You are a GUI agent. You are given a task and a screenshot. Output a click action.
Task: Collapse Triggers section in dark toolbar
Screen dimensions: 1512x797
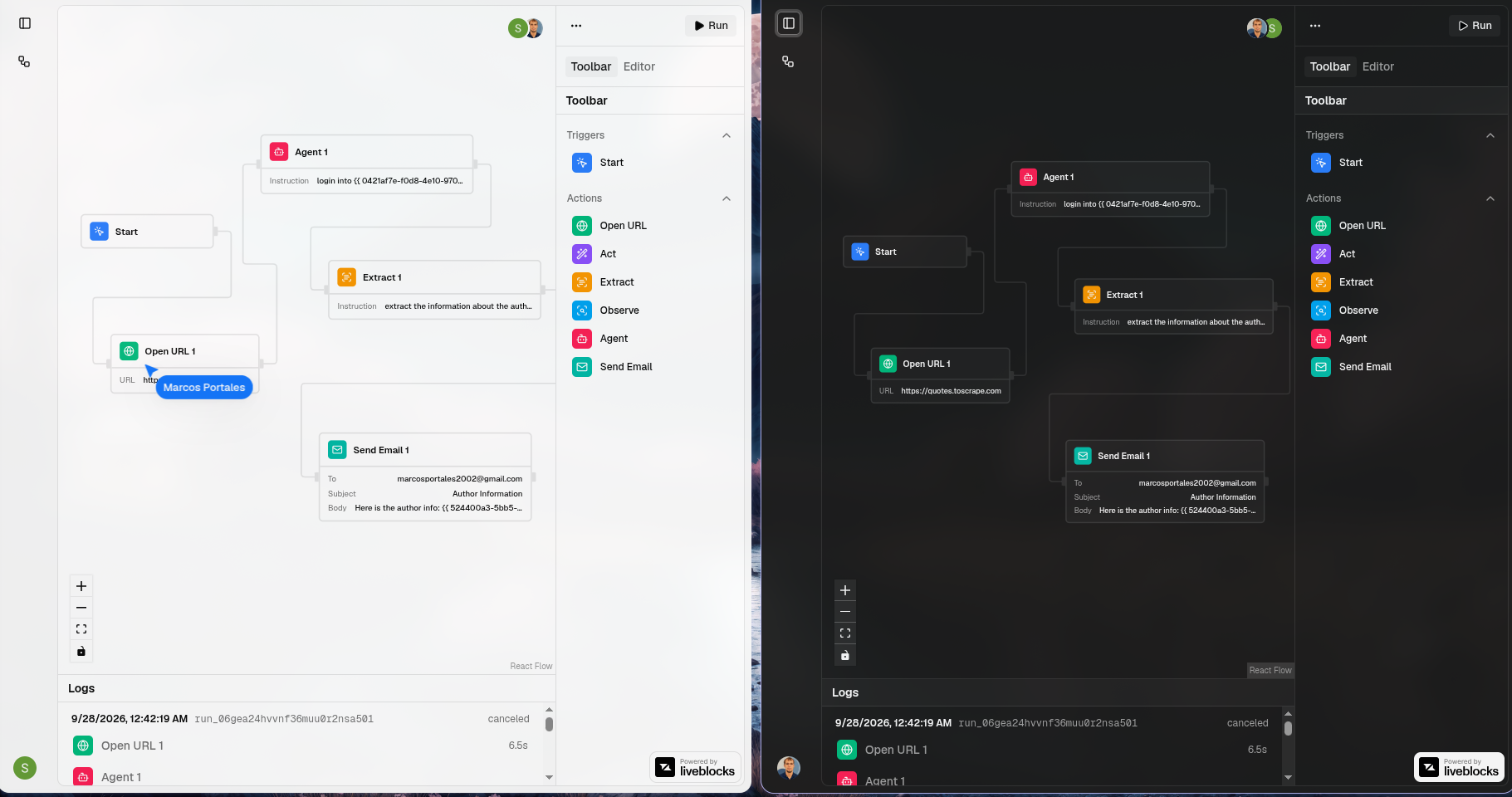(1490, 135)
